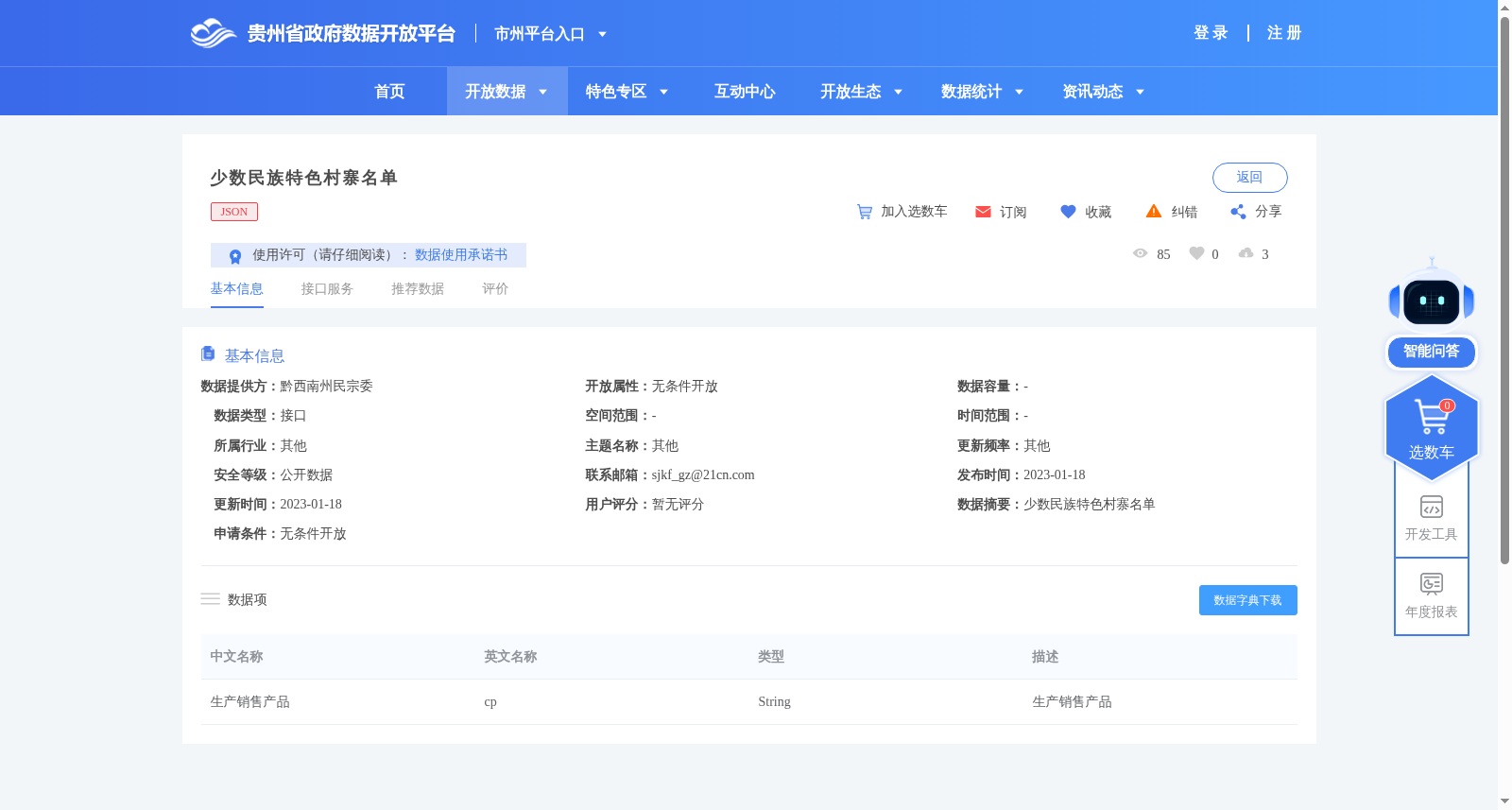The height and width of the screenshot is (810, 1512).
Task: Click the page vertical scrollbar thumb
Action: pyautogui.click(x=1504, y=290)
